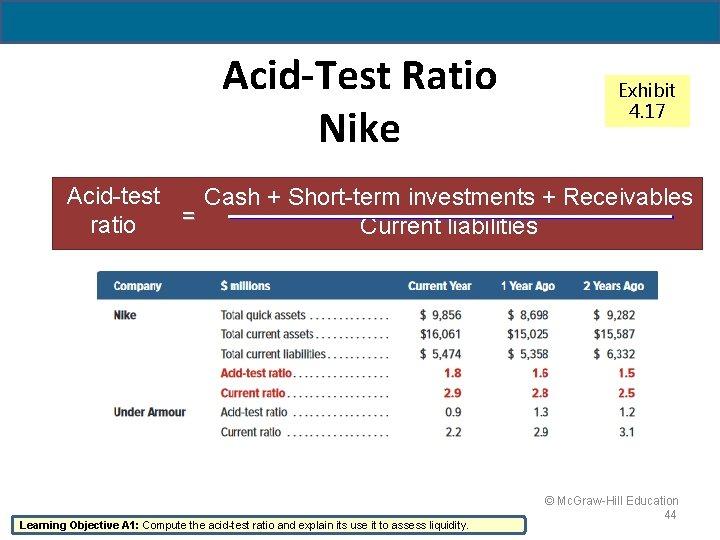
Task: Click Nike's acid-test ratio value 1.6
Action: click(540, 373)
